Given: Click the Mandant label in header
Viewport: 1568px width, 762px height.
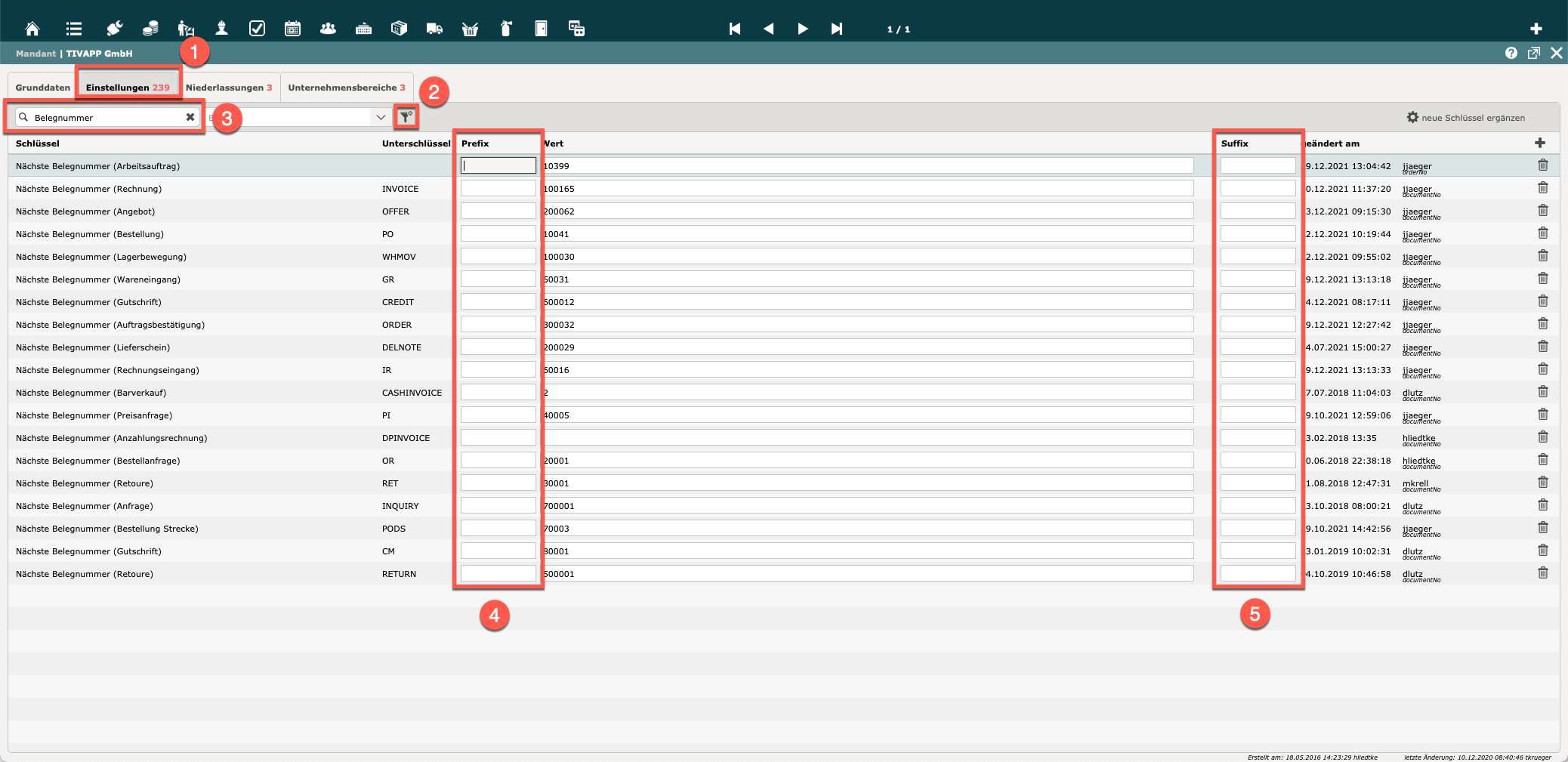Looking at the screenshot, I should 35,54.
